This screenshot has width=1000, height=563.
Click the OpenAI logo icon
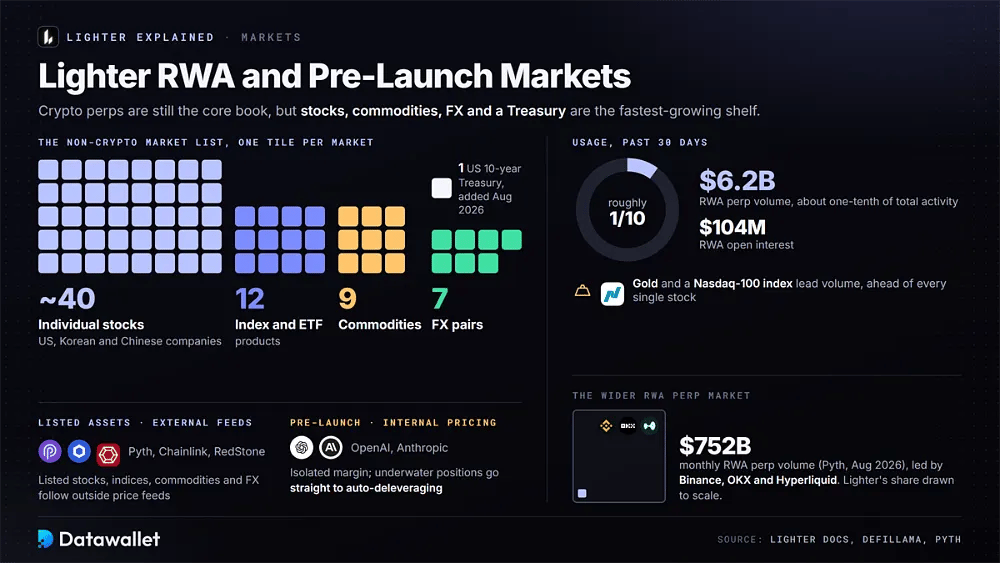(302, 448)
